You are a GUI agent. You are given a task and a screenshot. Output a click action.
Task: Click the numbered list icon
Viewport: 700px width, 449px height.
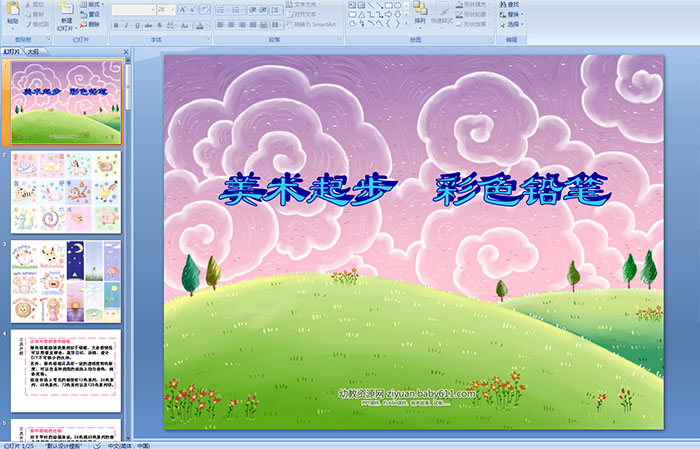click(237, 10)
